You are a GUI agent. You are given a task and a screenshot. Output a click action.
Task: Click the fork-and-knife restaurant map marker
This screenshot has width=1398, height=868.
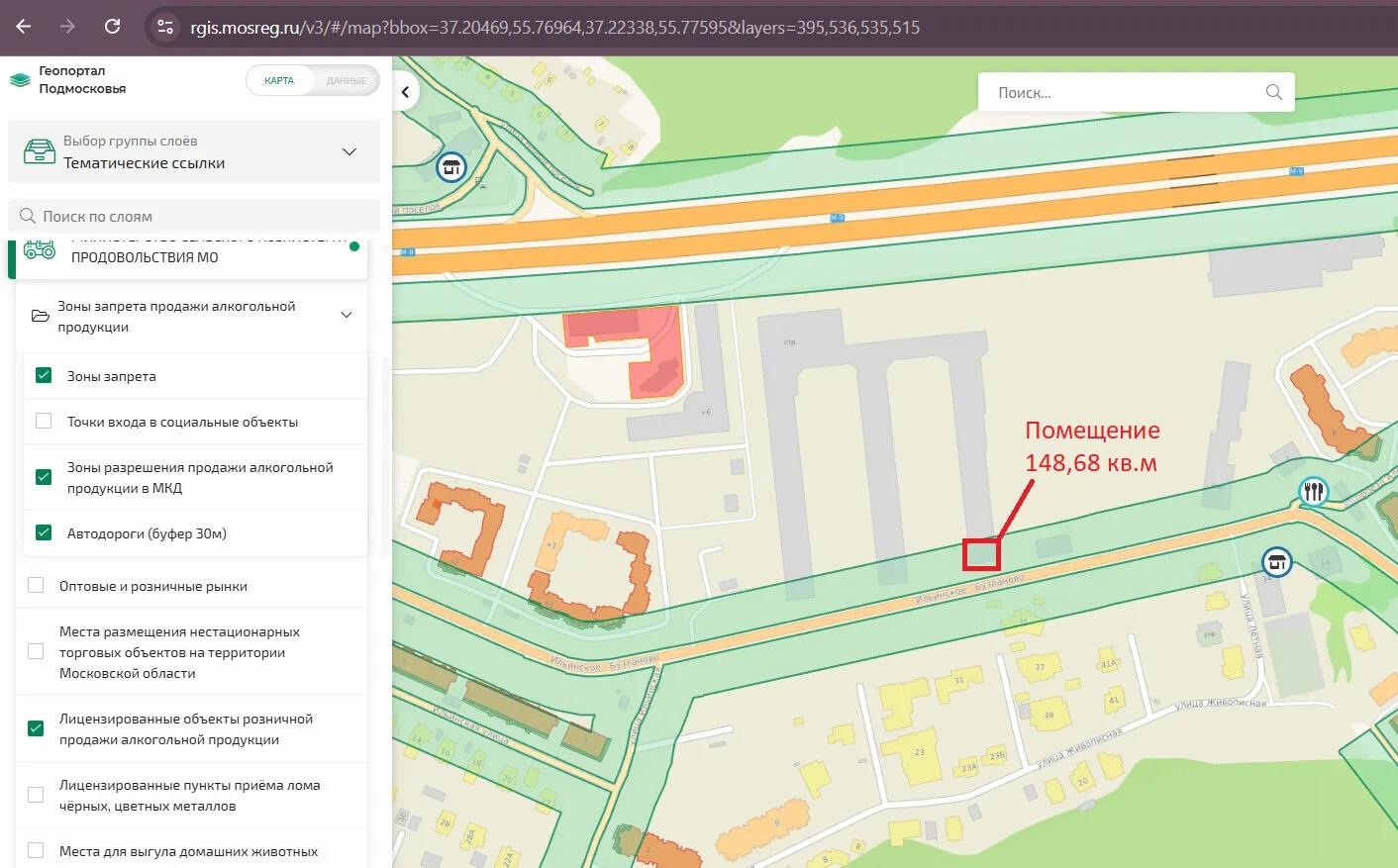tap(1313, 491)
